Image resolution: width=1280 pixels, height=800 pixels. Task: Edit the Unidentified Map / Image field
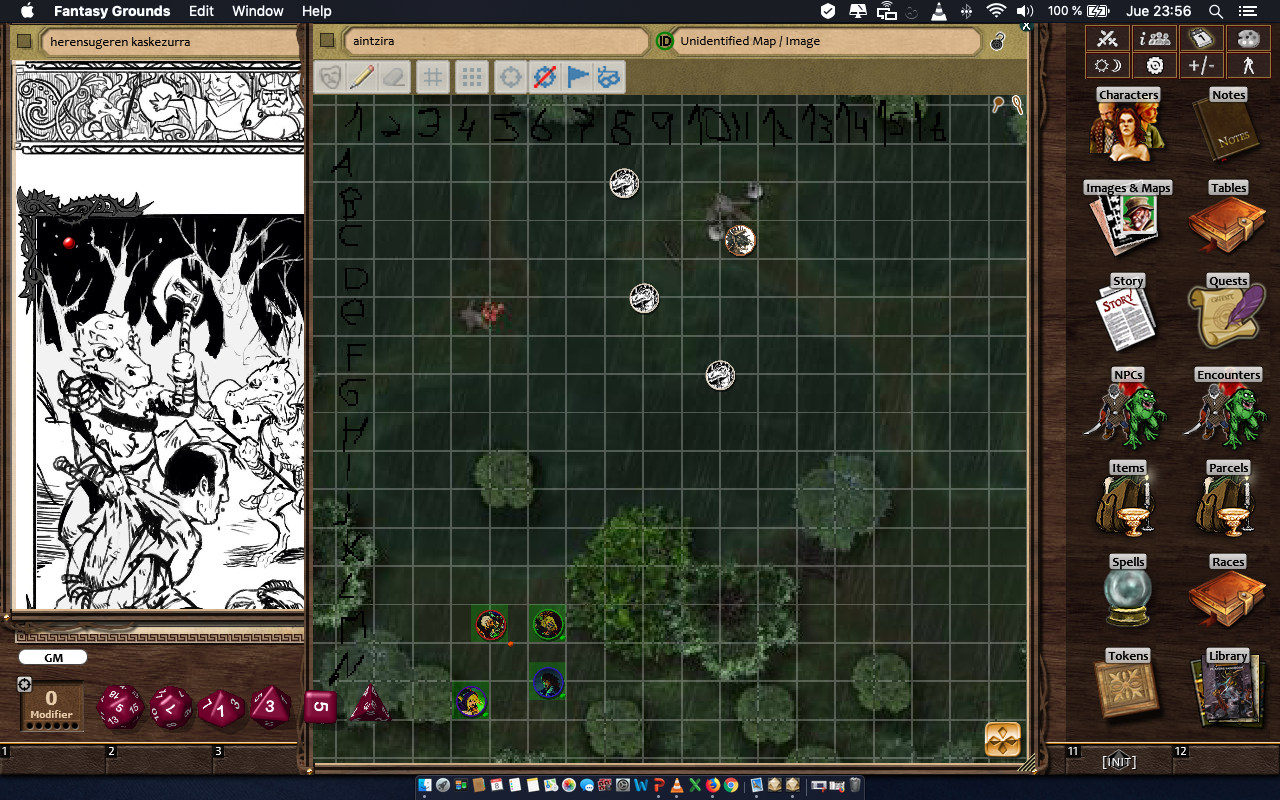click(x=827, y=41)
